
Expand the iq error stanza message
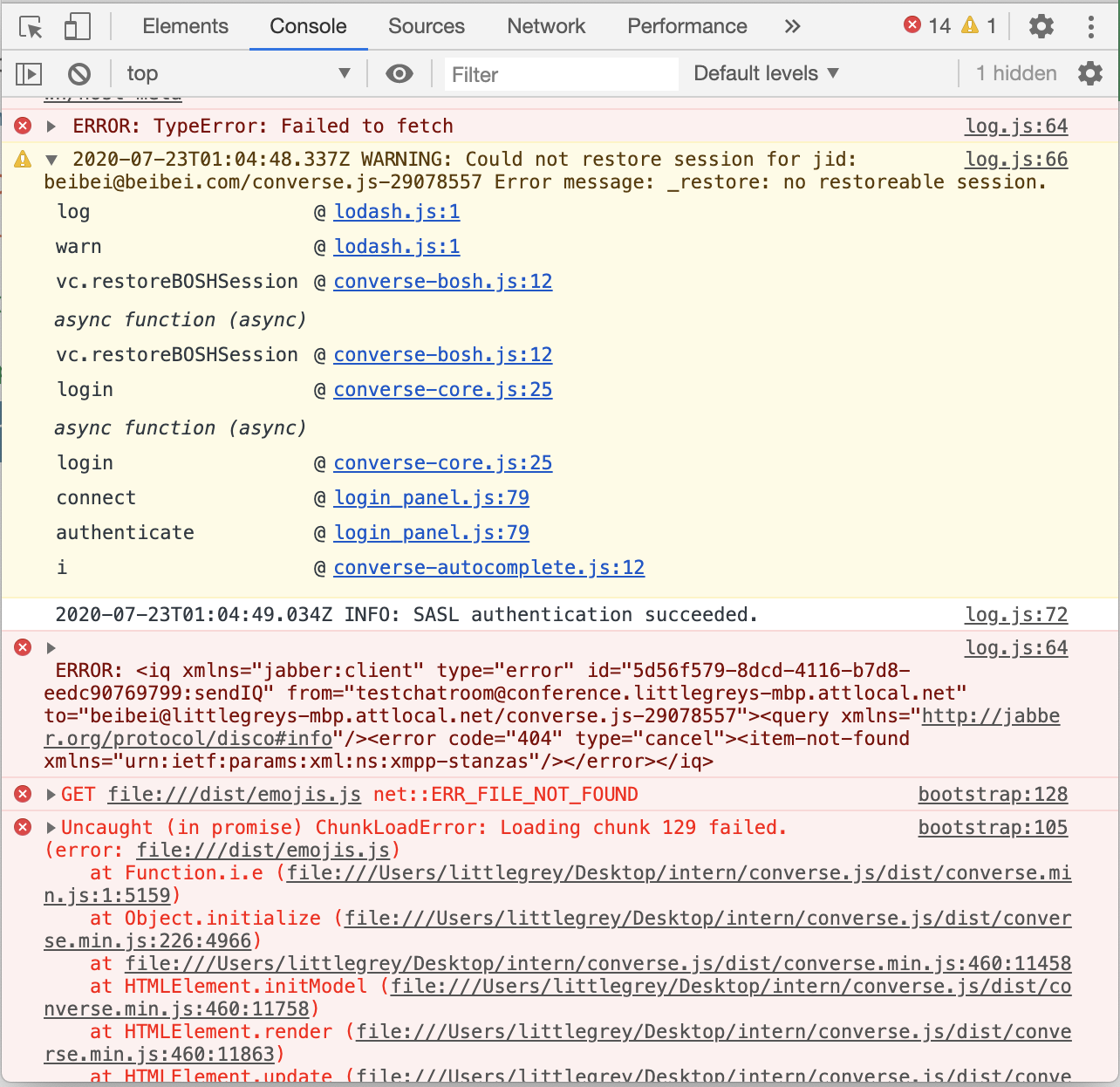tap(51, 648)
